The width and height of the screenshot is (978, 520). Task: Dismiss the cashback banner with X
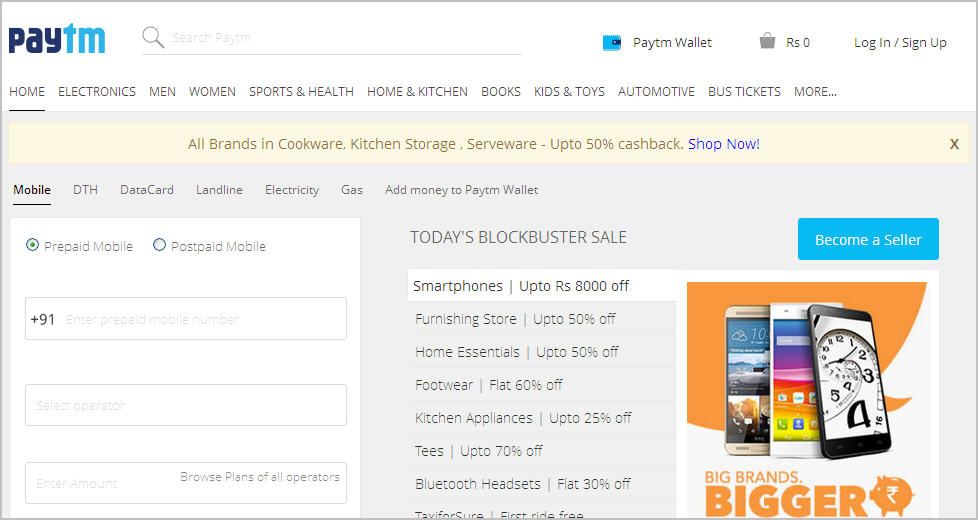coord(954,144)
